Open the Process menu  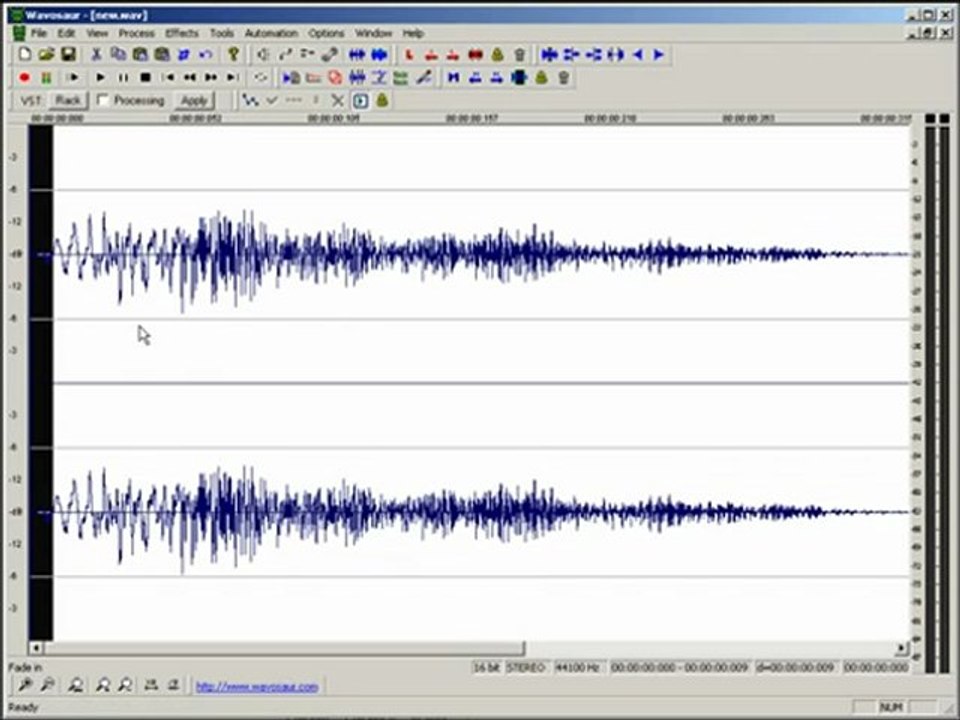coord(137,33)
